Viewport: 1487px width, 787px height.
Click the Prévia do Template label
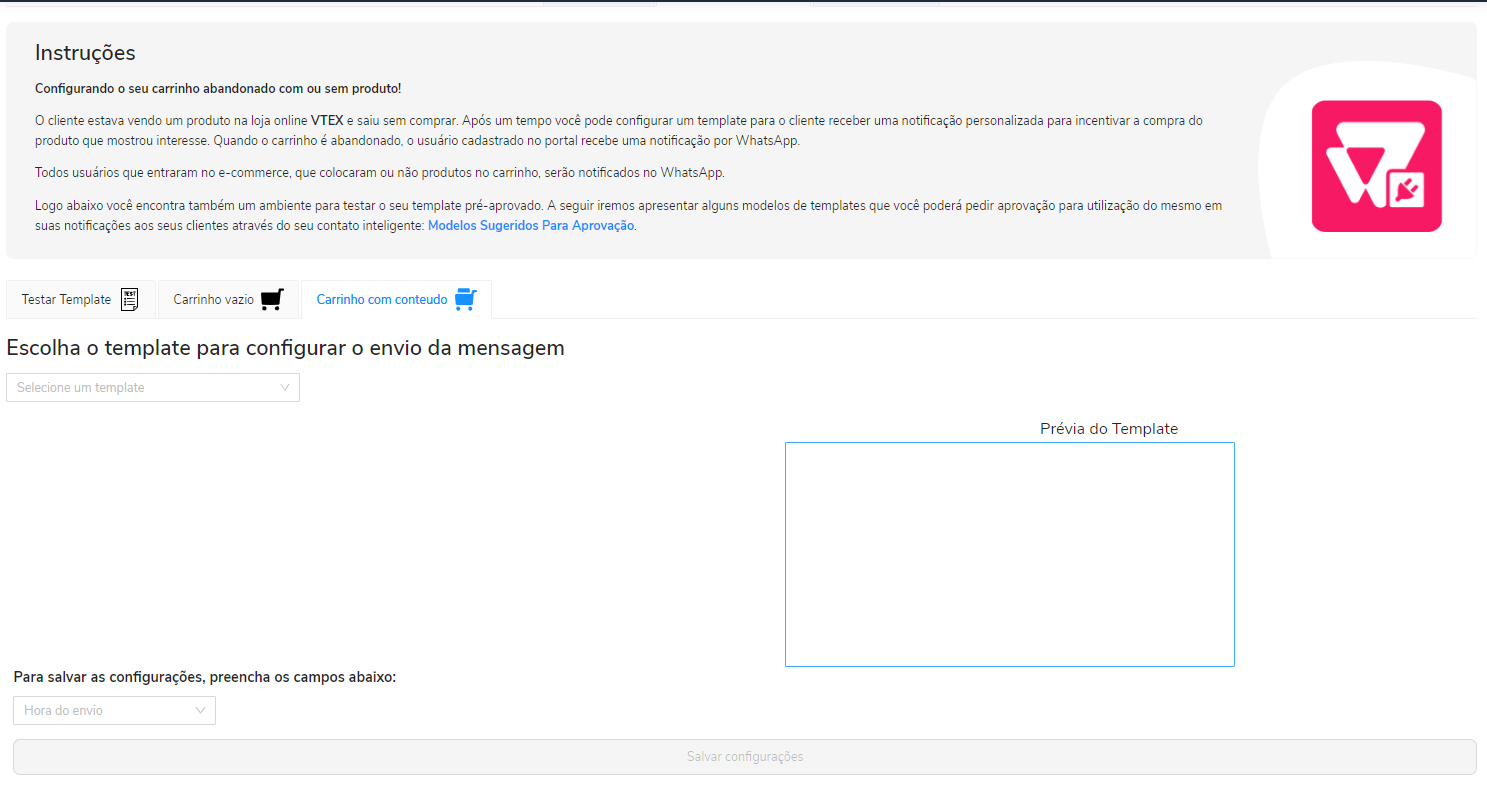click(1109, 429)
